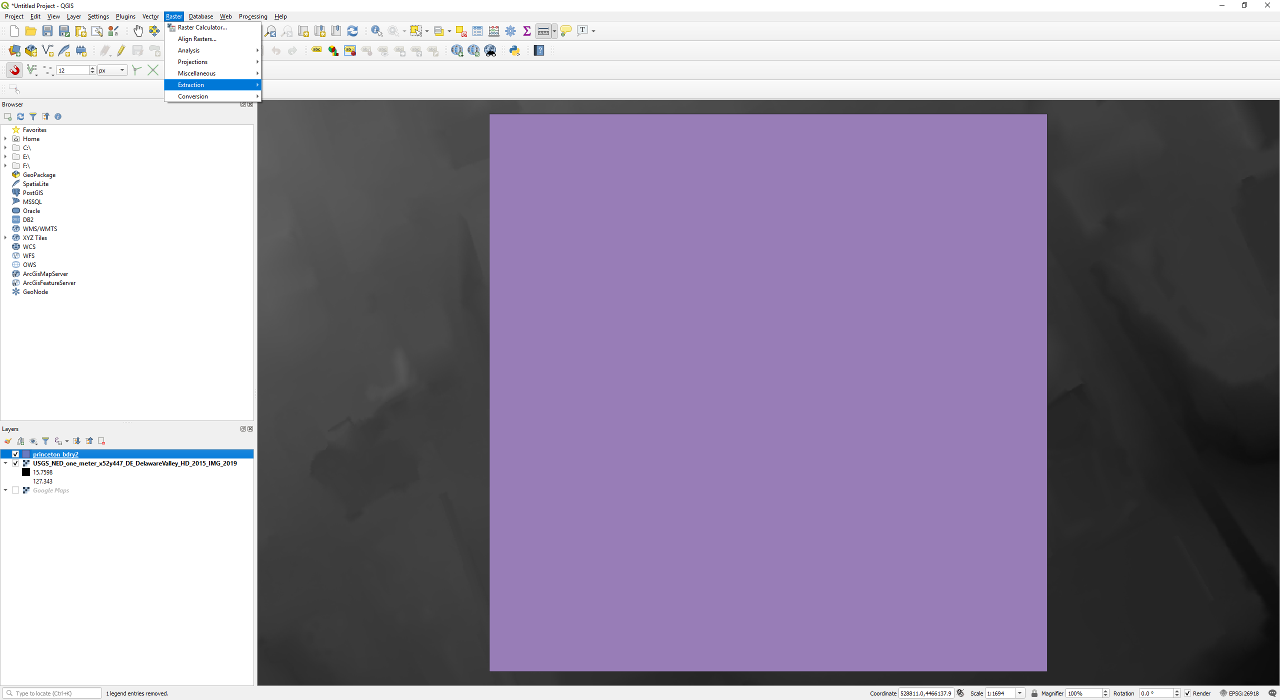Image resolution: width=1280 pixels, height=700 pixels.
Task: Click the black 15.7598 legend swatch
Action: (x=26, y=472)
